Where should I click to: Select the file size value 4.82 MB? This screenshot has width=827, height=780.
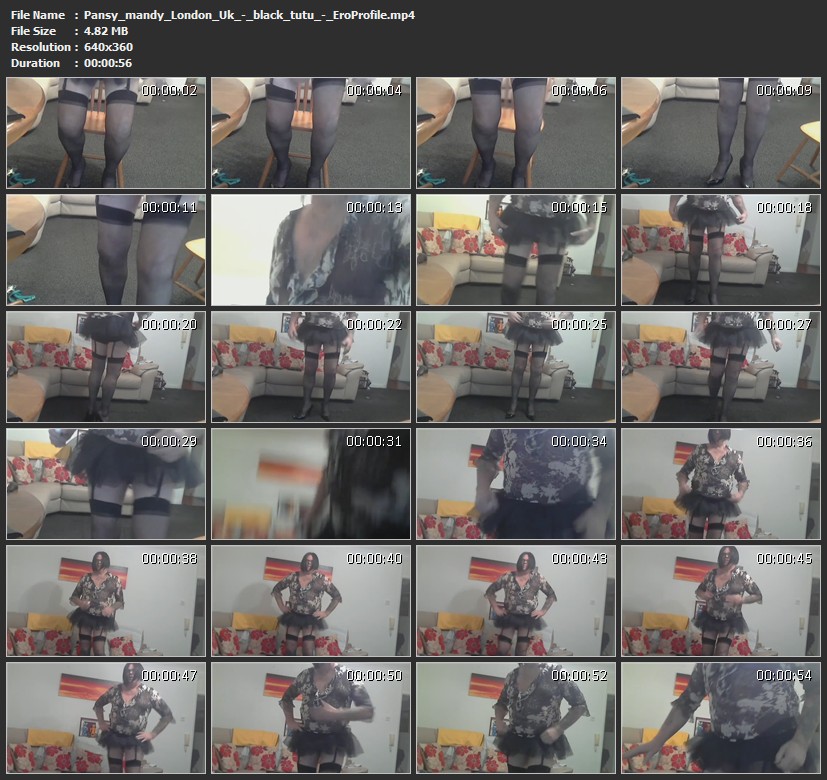click(108, 31)
